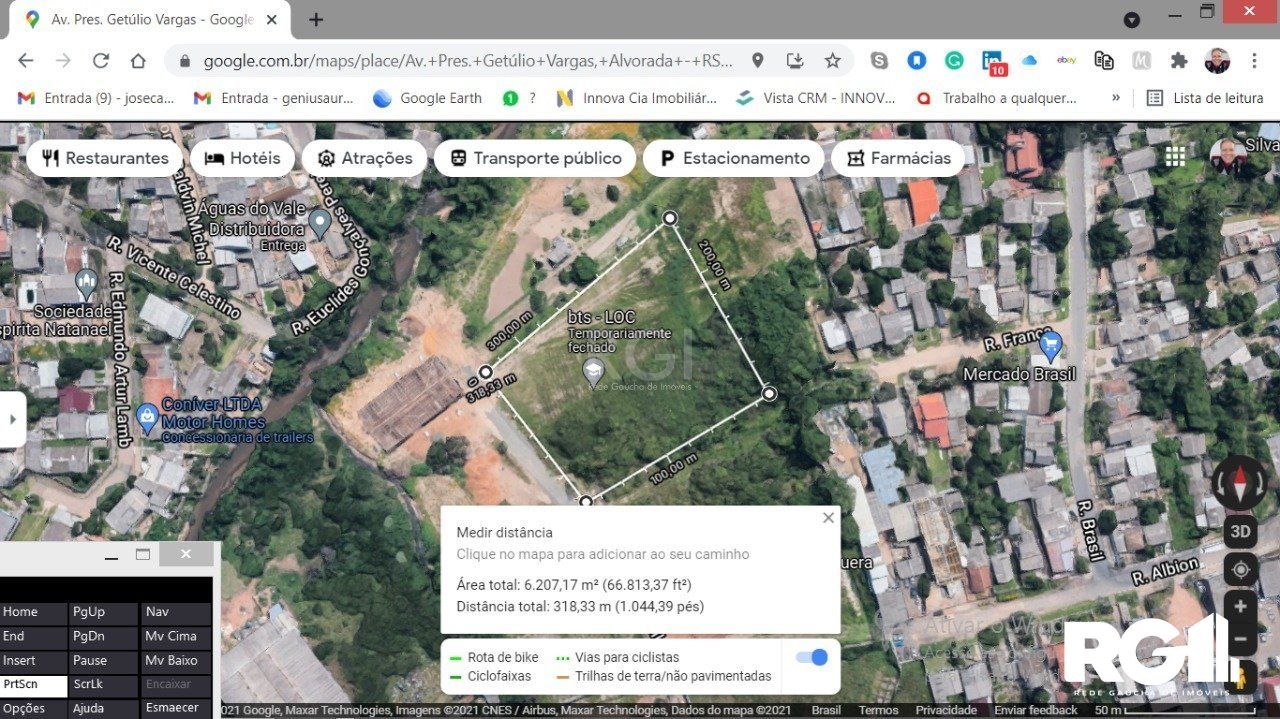Click the address bar URL

point(468,61)
